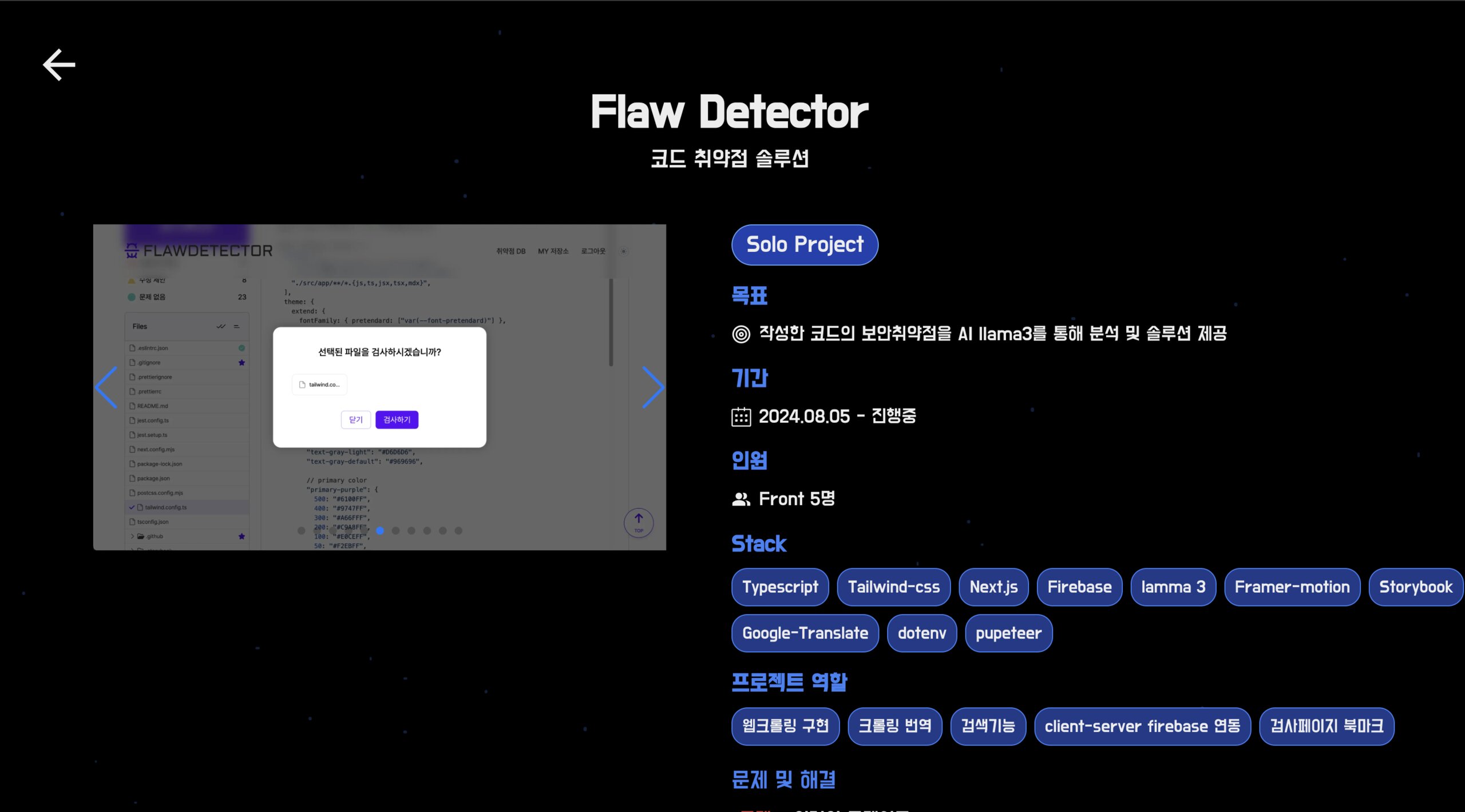Click the 검사하기 button in modal
Viewport: 1465px width, 812px height.
point(396,419)
